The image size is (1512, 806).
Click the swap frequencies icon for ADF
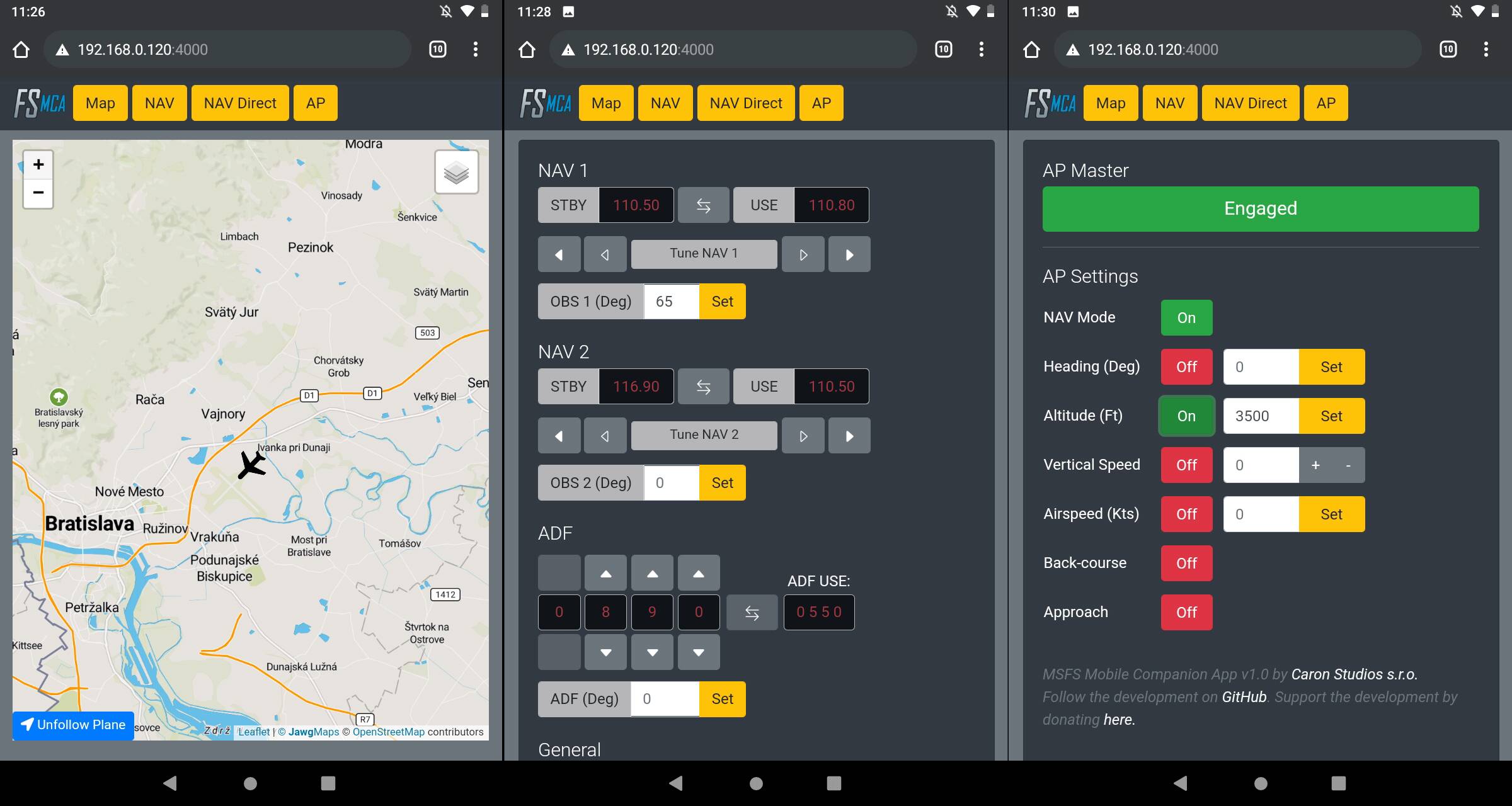click(750, 612)
